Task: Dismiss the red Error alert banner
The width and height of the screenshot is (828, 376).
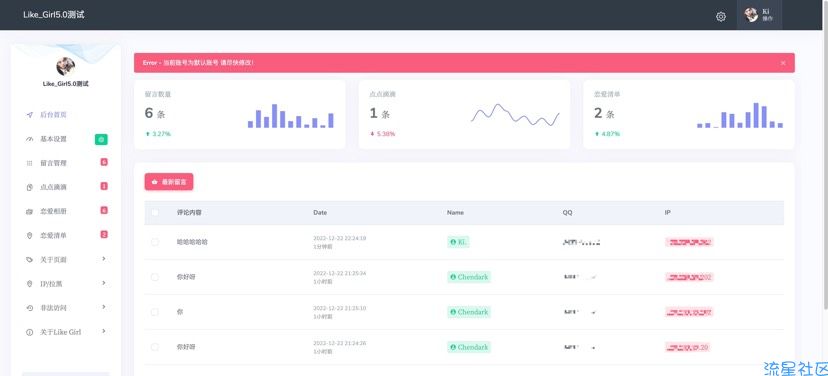Action: (x=783, y=63)
